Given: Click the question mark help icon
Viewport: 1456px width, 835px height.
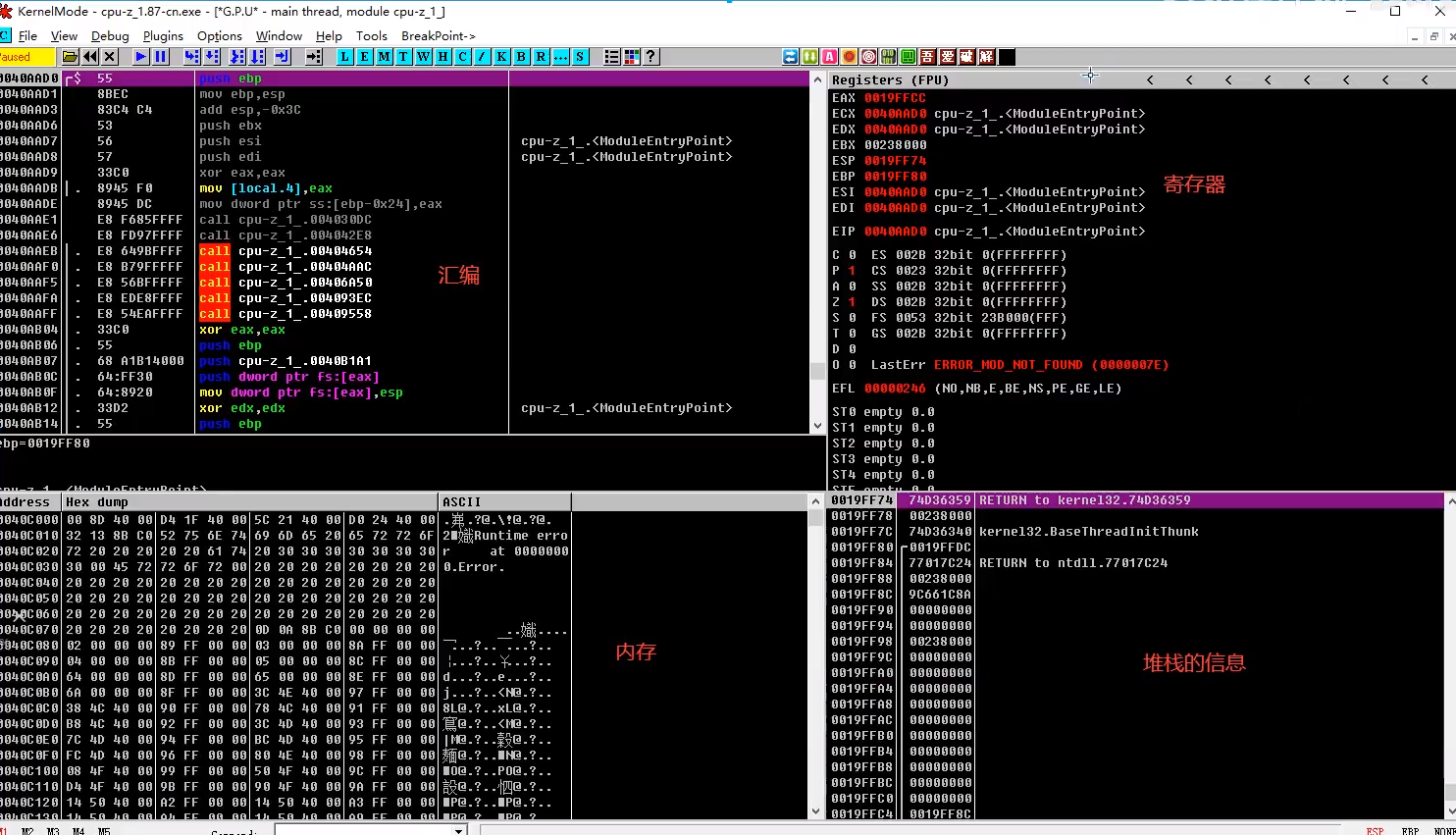Looking at the screenshot, I should [x=650, y=57].
